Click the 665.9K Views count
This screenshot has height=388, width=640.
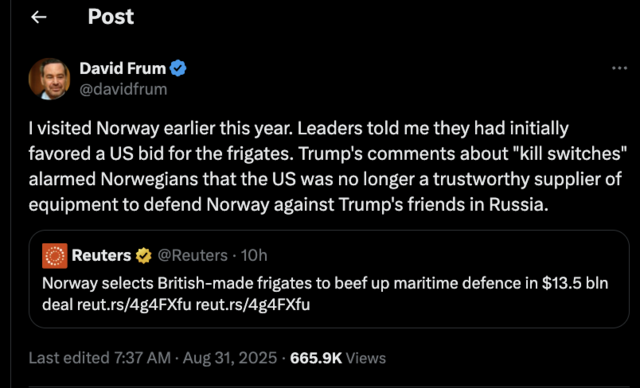click(338, 358)
